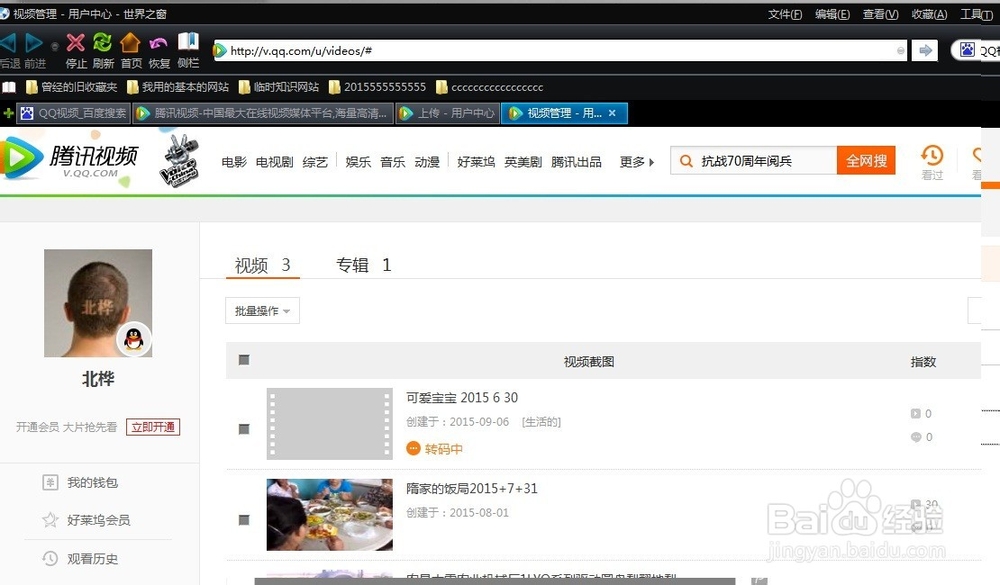Open the 综艺 category link
1000x585 pixels.
(x=315, y=162)
